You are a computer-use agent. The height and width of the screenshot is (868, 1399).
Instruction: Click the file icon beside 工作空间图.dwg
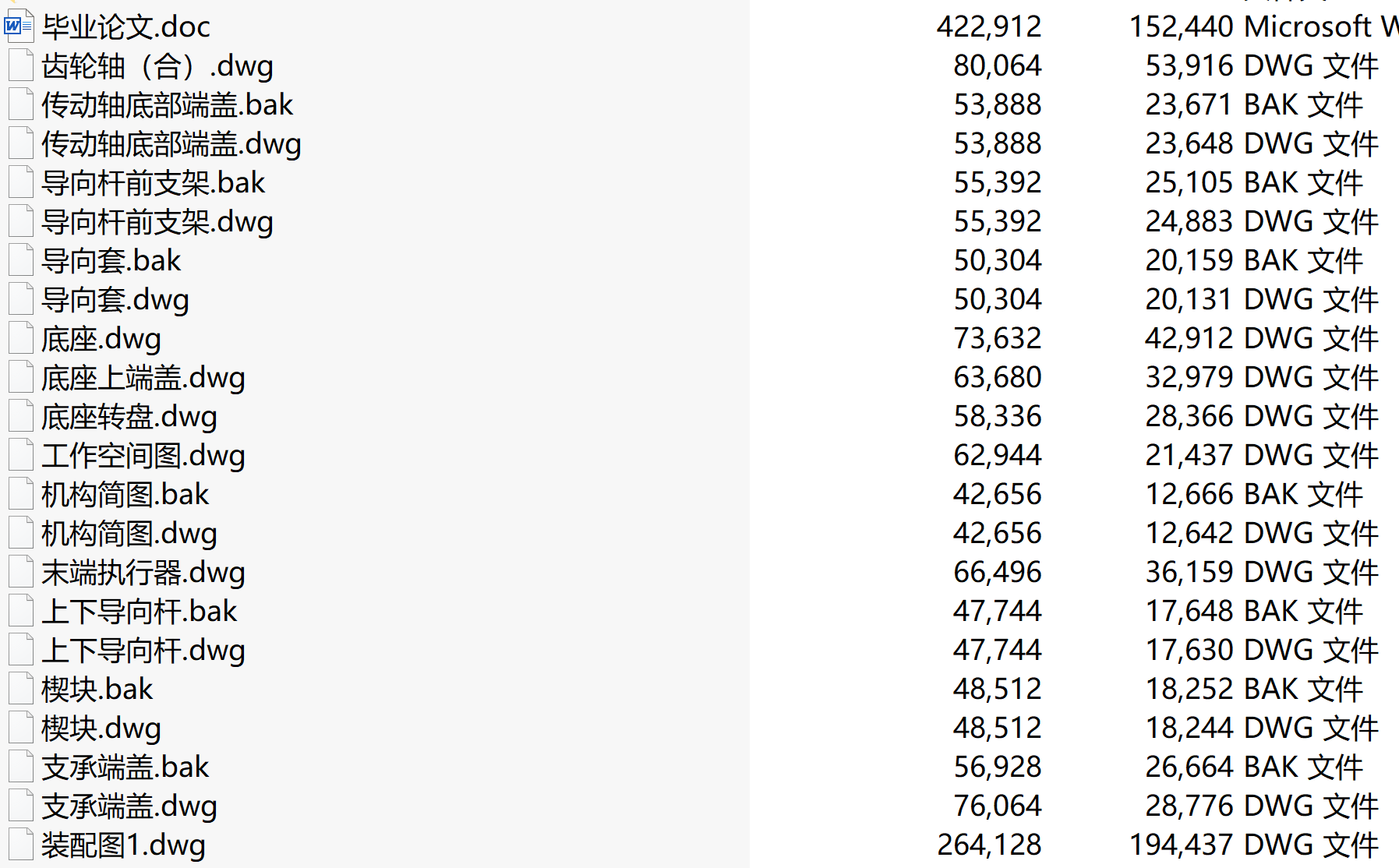[21, 455]
